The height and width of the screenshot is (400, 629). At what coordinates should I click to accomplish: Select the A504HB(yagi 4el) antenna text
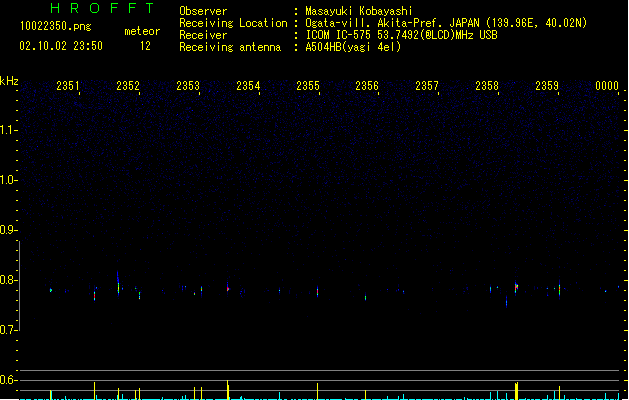coord(353,47)
